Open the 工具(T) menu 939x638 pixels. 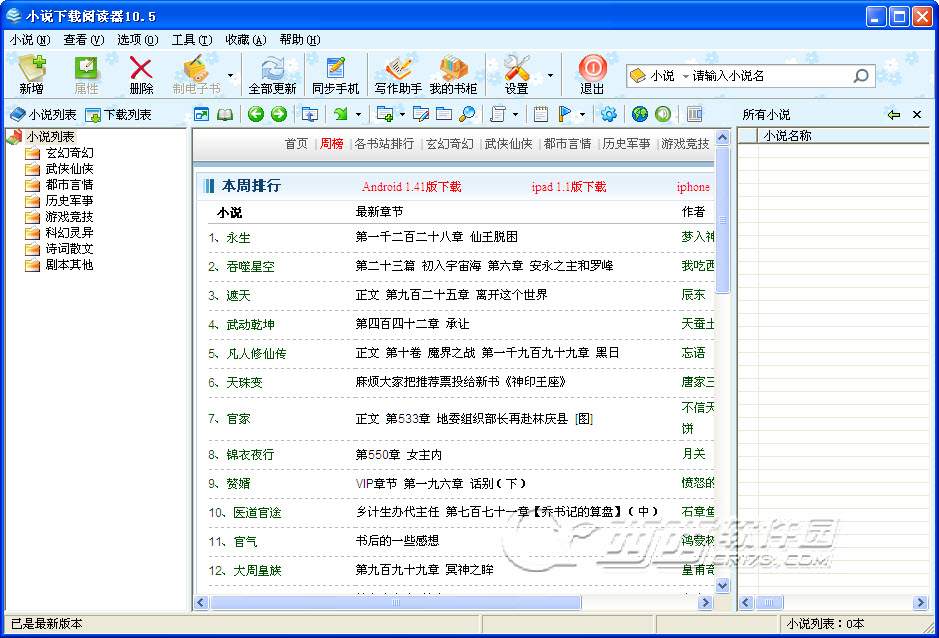coord(191,40)
